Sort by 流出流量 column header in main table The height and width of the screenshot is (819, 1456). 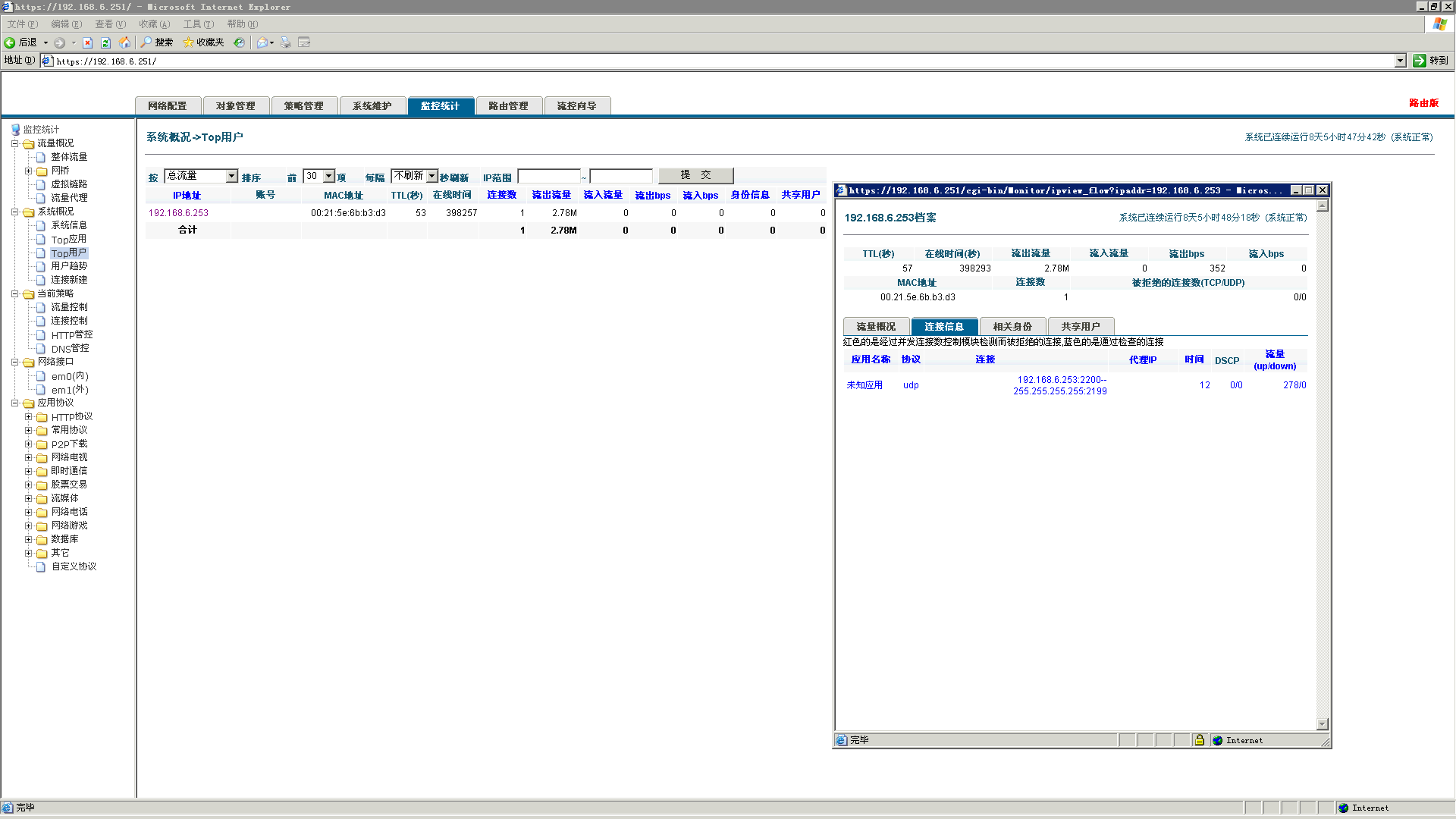[551, 195]
